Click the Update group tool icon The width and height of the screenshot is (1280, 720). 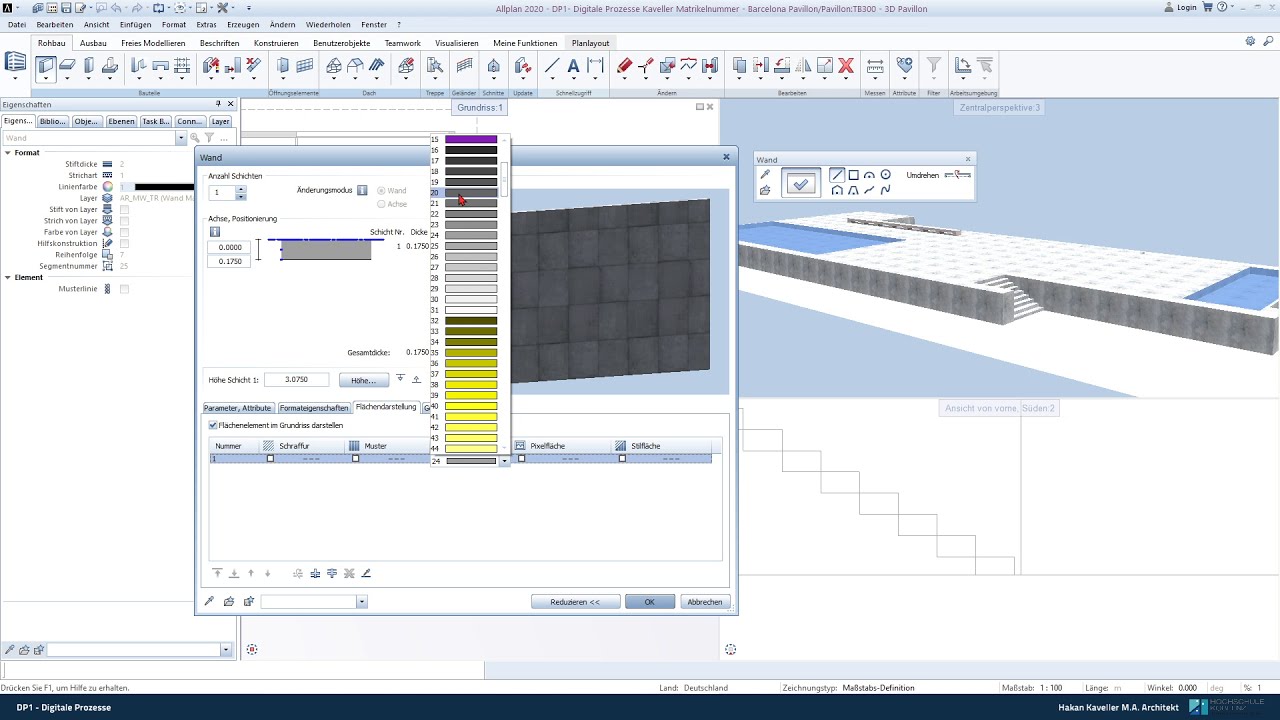(x=523, y=66)
